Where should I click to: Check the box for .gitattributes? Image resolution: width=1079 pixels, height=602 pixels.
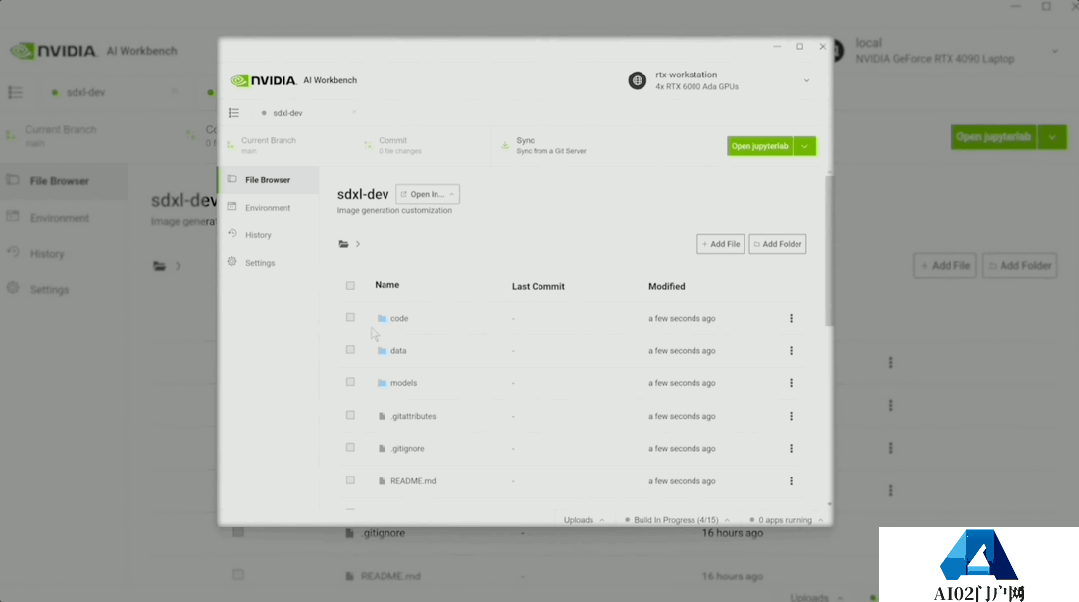pos(350,416)
